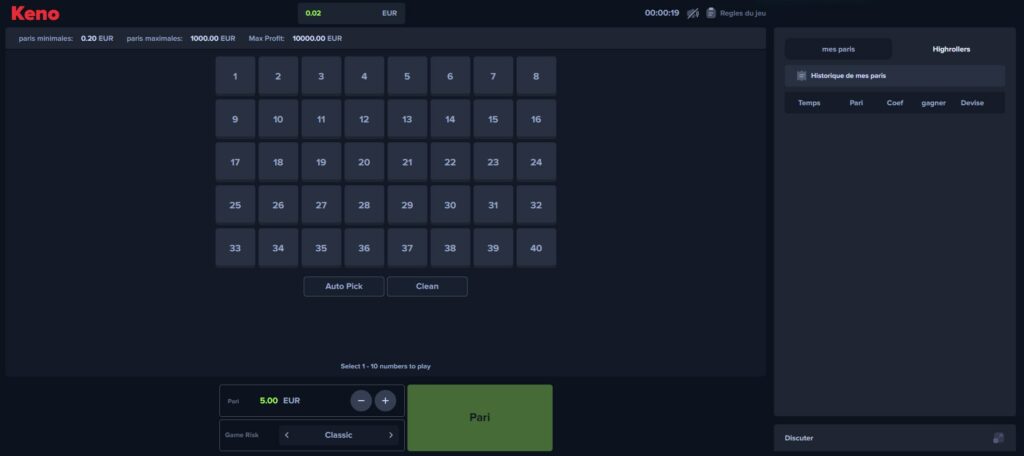
Task: Select number 7 on the Keno grid
Action: click(493, 76)
